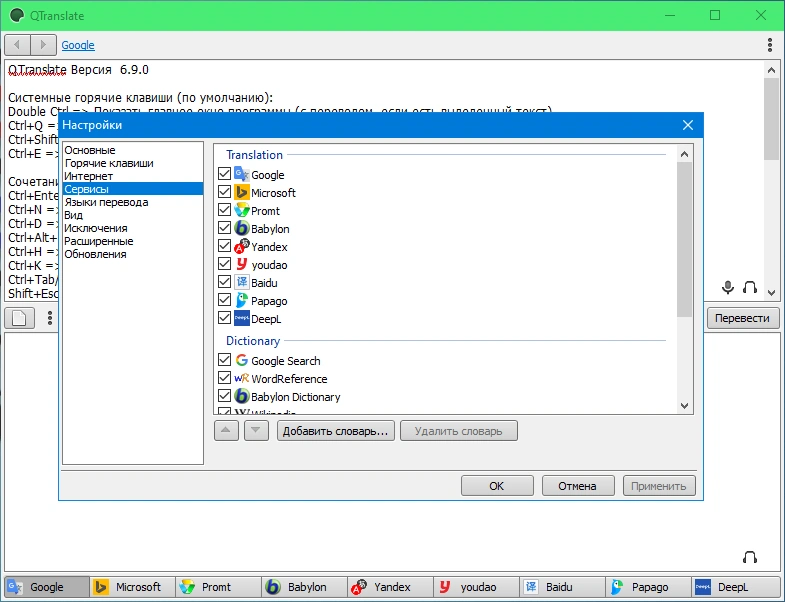Click the microphone voice input icon
Image resolution: width=785 pixels, height=602 pixels.
pyautogui.click(x=728, y=287)
